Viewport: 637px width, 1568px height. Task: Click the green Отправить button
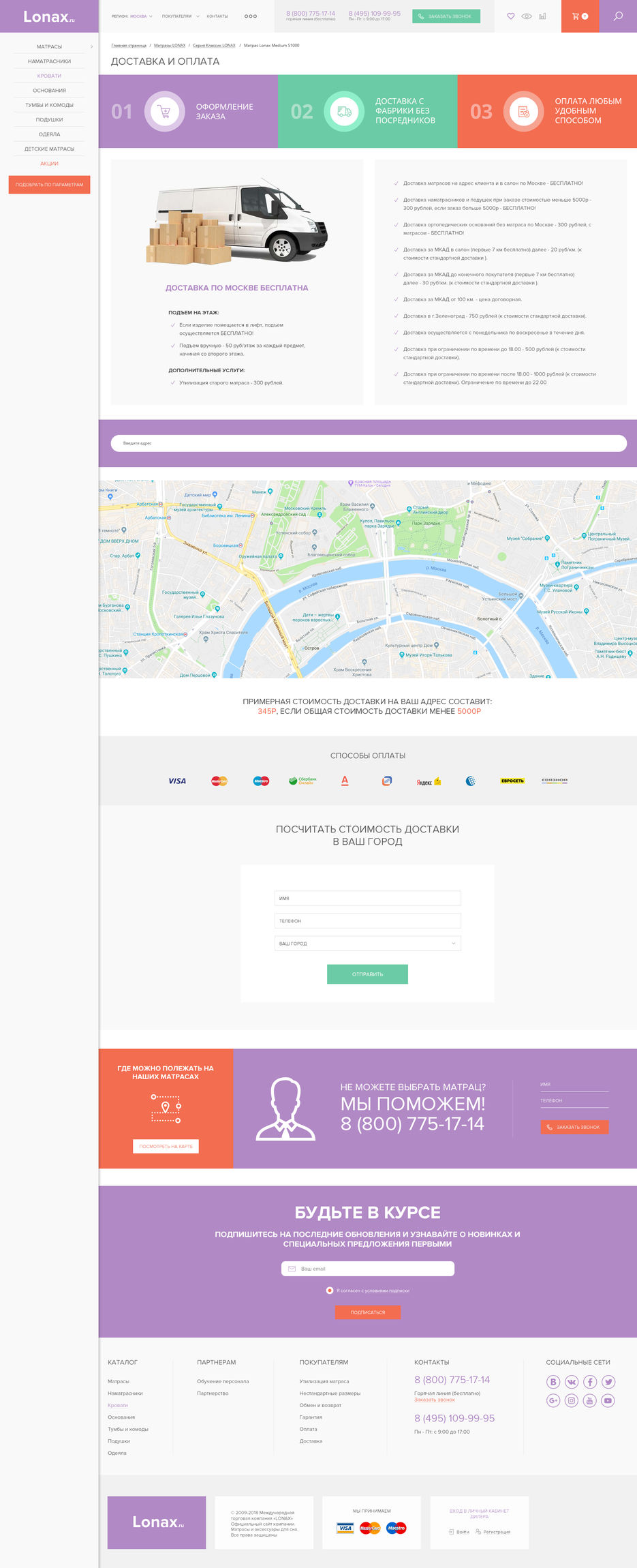coord(368,974)
